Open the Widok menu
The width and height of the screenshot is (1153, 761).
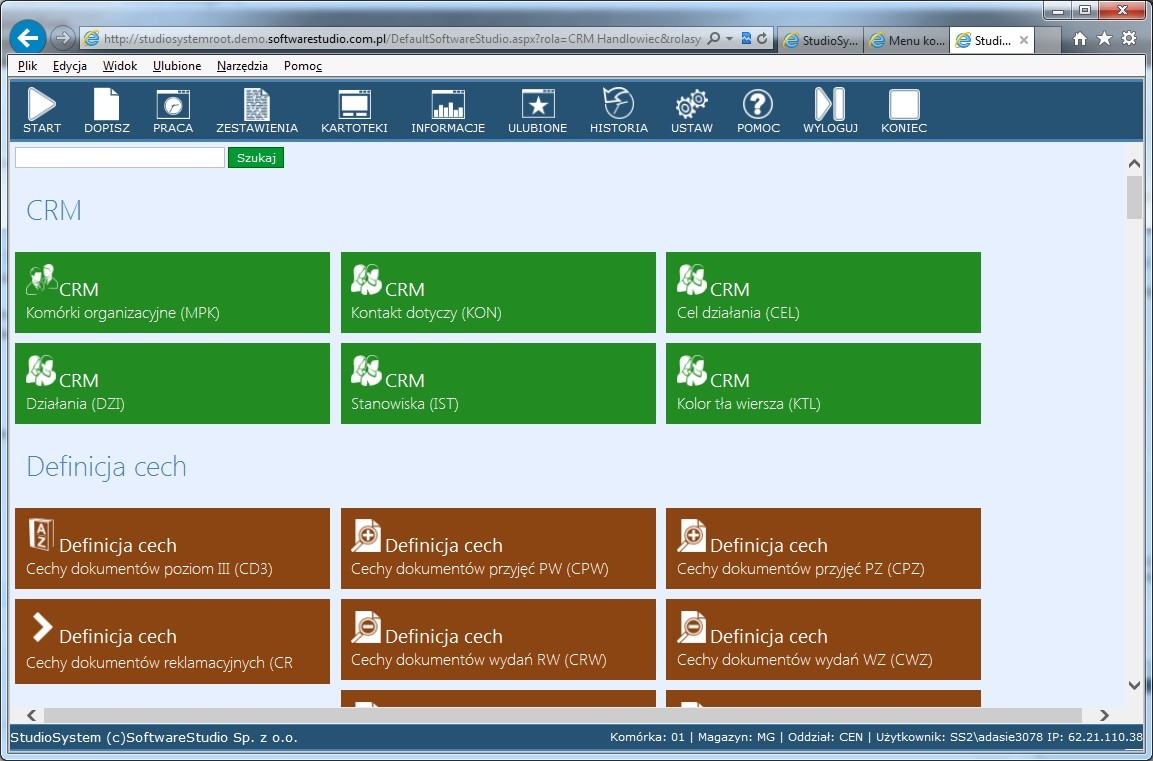pyautogui.click(x=120, y=66)
